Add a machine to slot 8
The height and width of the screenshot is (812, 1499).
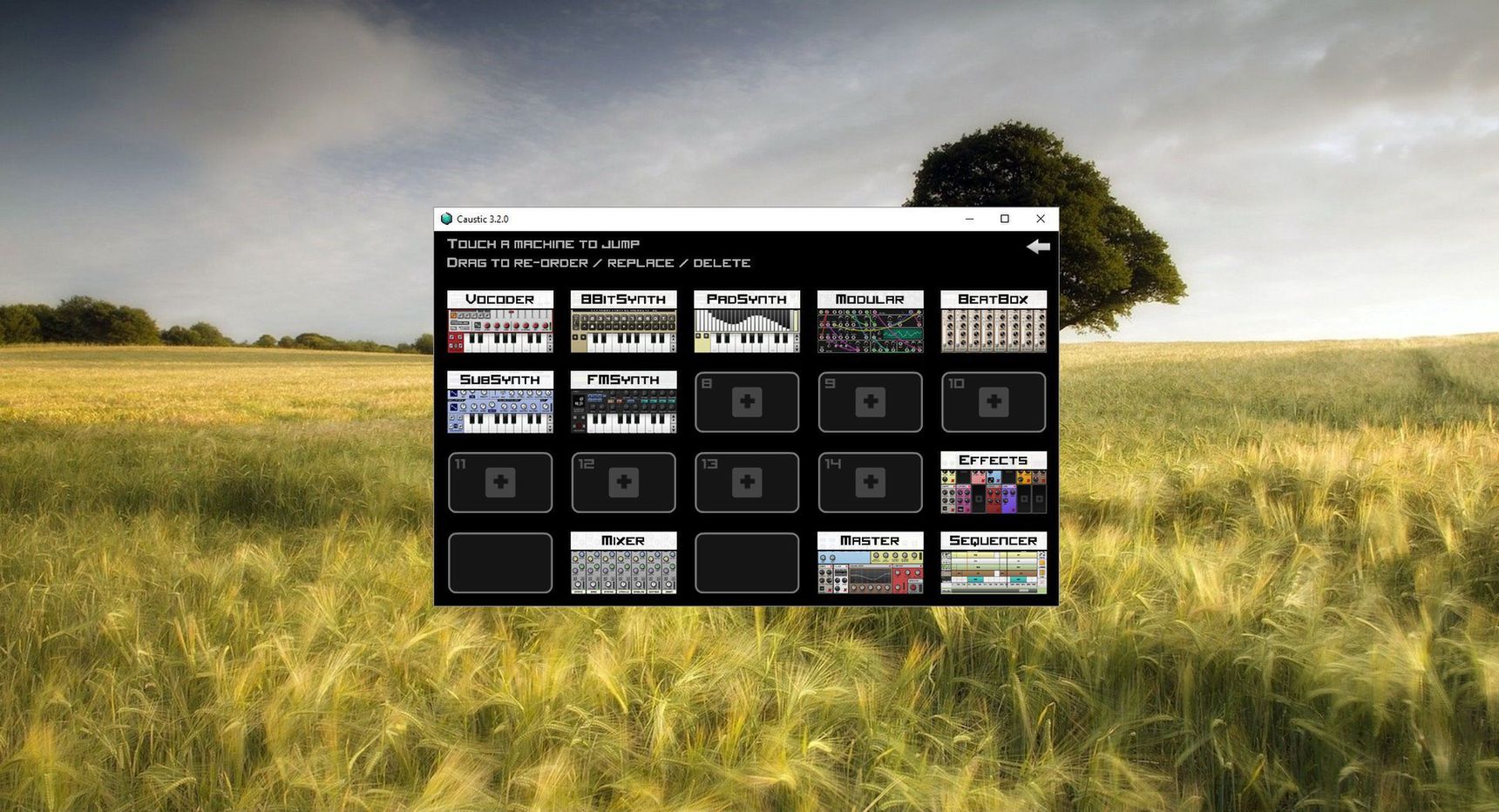coord(747,402)
